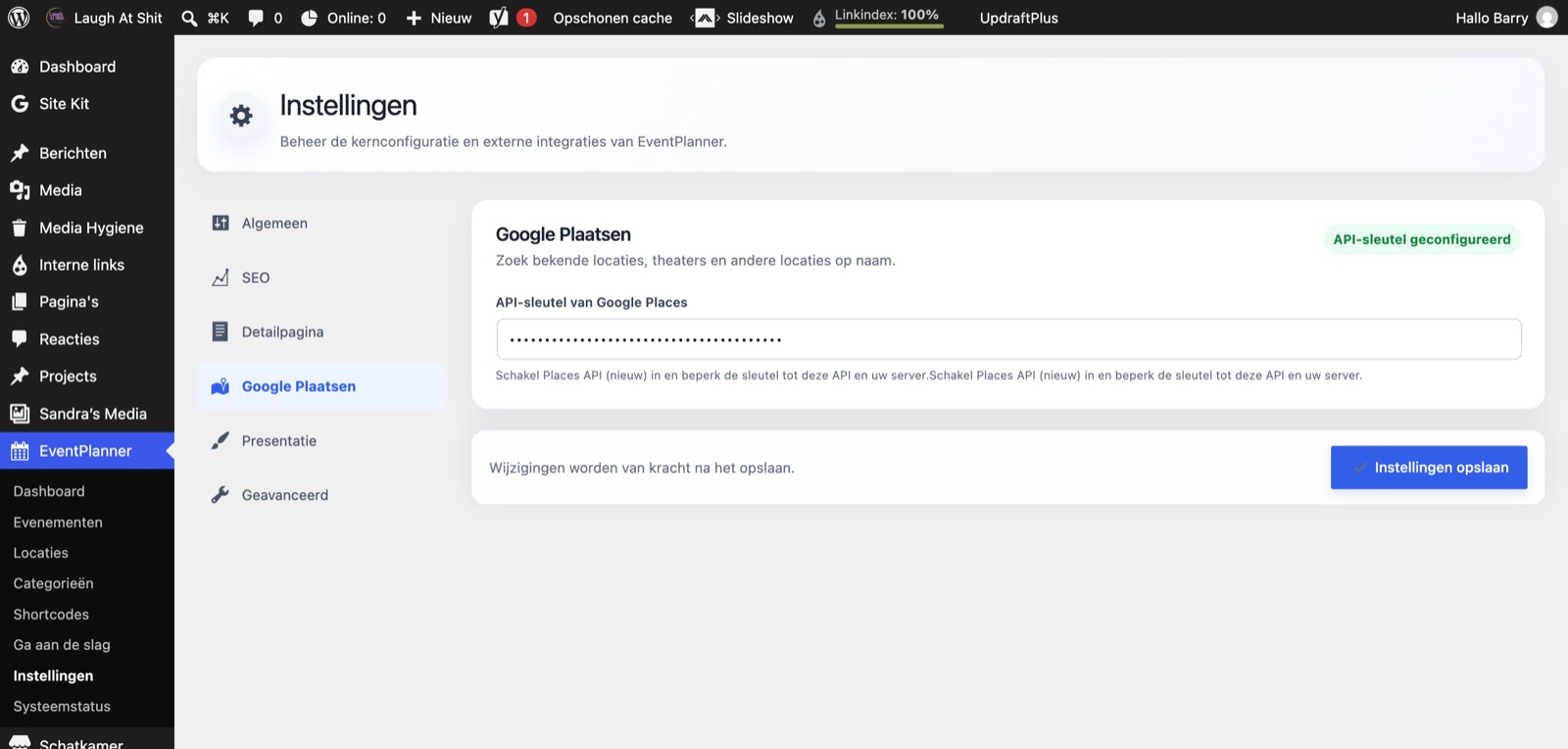
Task: Click the Opschonen cache link
Action: (x=612, y=18)
